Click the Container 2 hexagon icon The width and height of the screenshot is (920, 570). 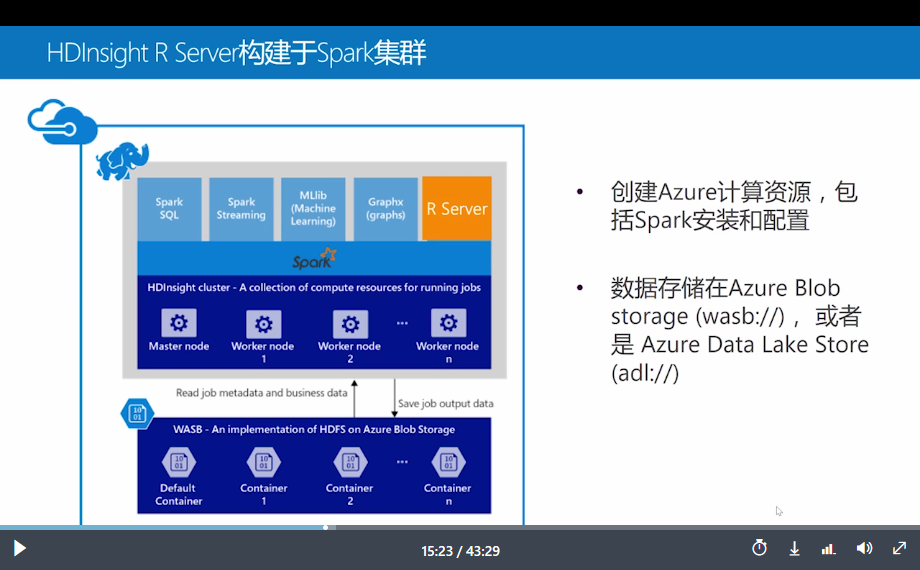(x=350, y=463)
